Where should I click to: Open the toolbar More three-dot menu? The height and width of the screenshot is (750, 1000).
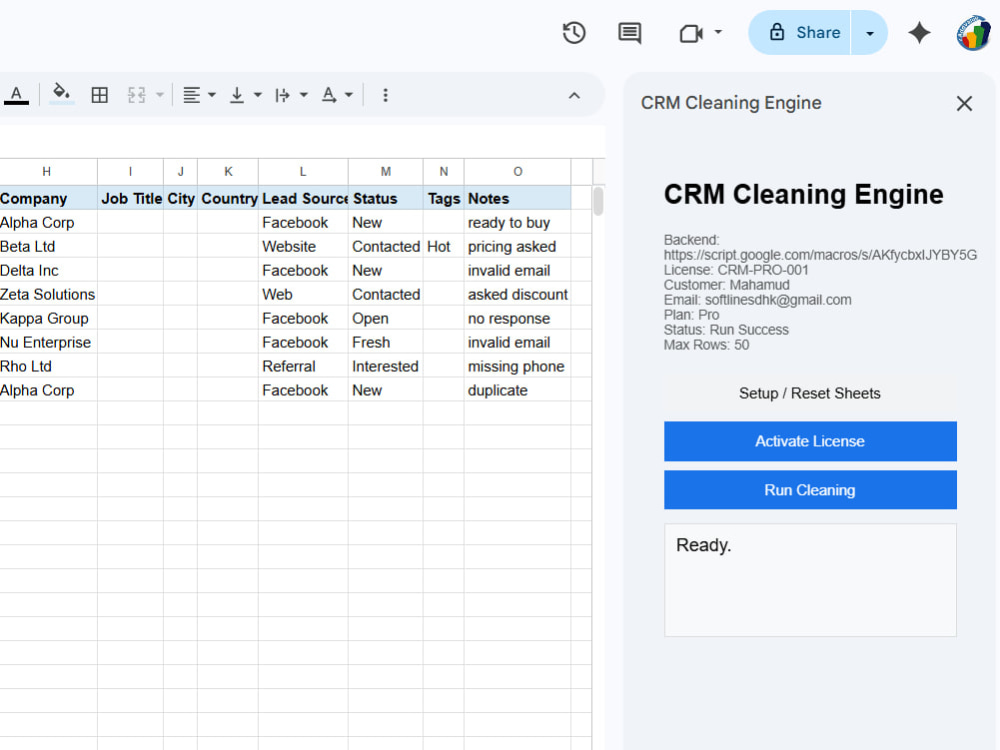click(385, 95)
